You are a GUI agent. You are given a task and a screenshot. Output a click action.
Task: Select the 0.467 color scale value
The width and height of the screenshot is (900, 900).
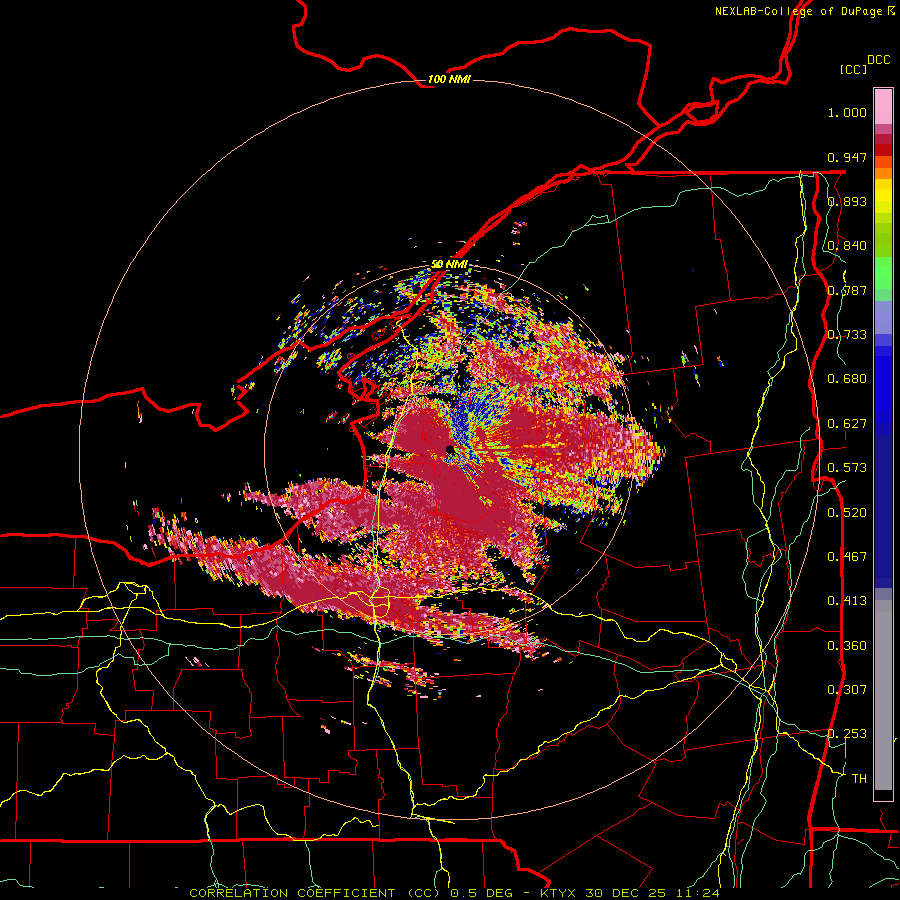click(x=847, y=557)
